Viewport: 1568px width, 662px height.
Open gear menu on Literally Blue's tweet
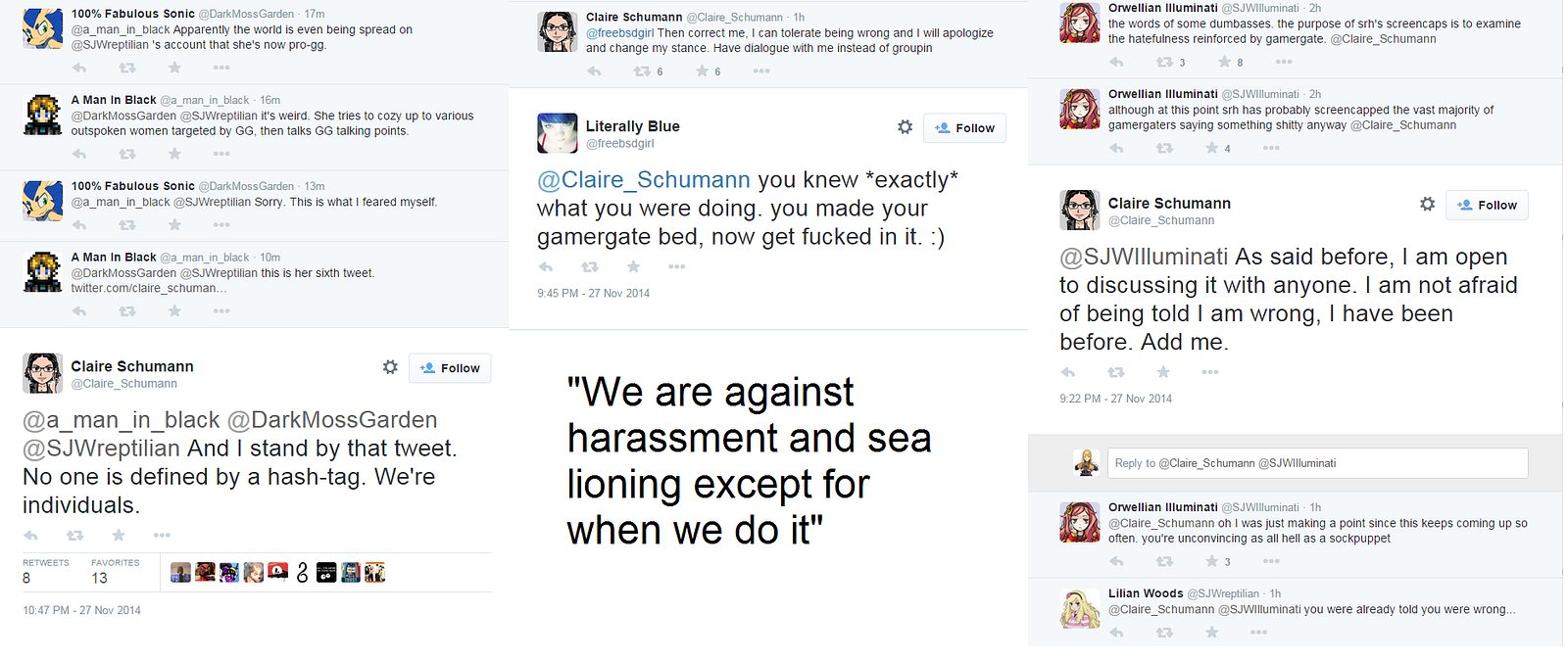[x=905, y=127]
